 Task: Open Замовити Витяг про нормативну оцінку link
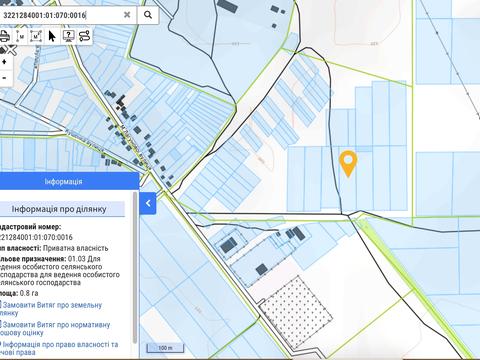(55, 328)
